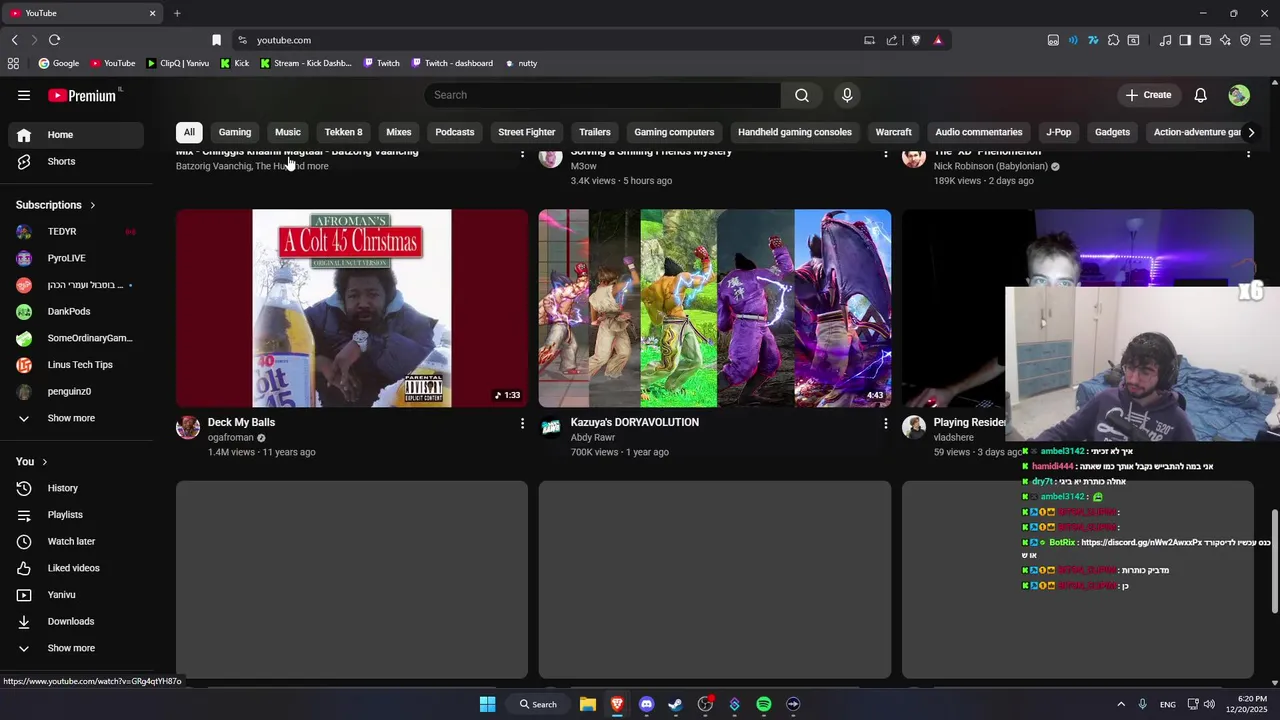Select the Tekken 8 chip
This screenshot has width=1280, height=720.
[x=343, y=132]
